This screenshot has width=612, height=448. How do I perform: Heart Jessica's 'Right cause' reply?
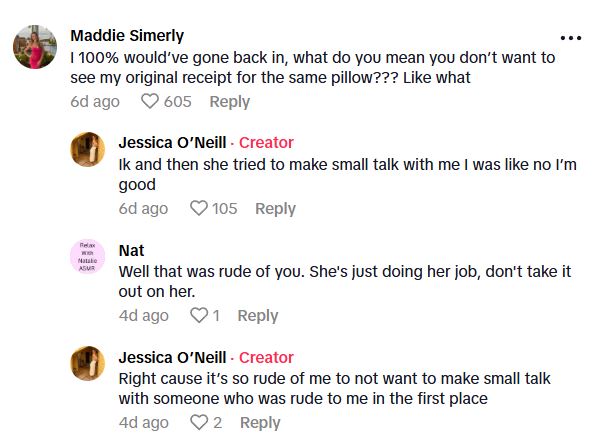tap(198, 422)
